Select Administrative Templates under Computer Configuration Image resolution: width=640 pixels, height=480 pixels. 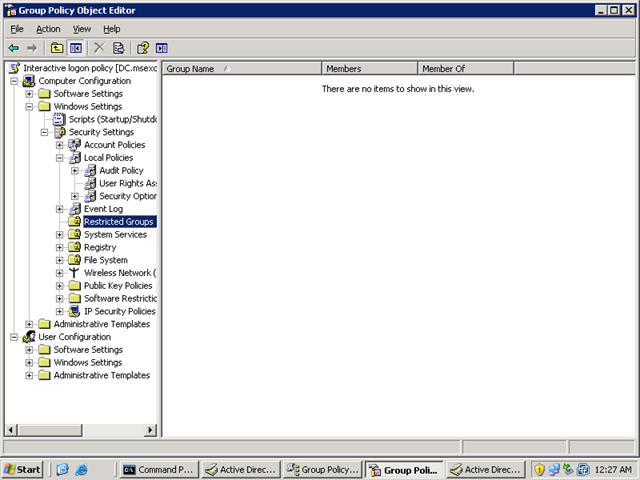click(x=102, y=324)
